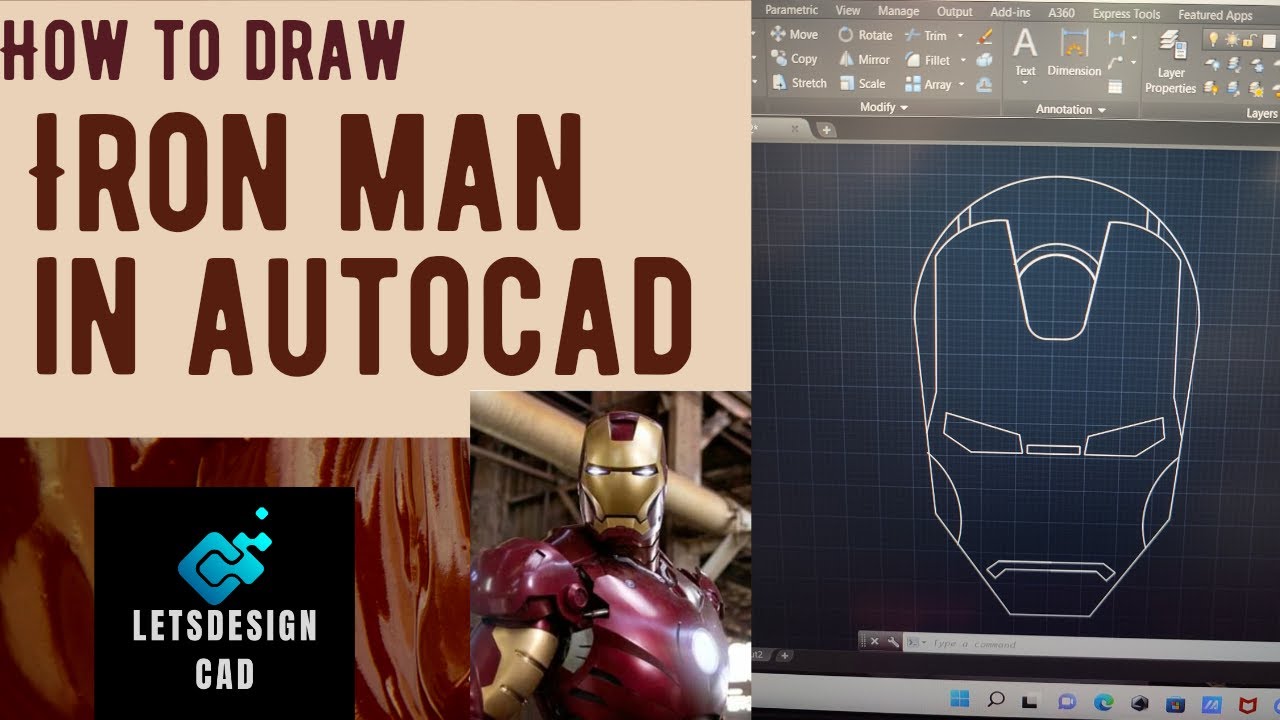Add a new layout tab
Viewport: 1280px width, 720px height.
coord(785,656)
